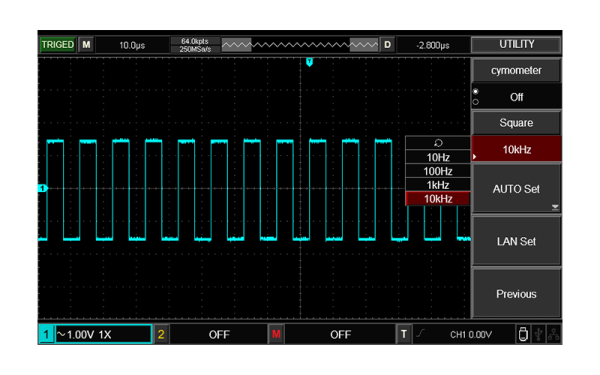
Task: Select the channel 1 badge at bottom
Action: (x=46, y=334)
